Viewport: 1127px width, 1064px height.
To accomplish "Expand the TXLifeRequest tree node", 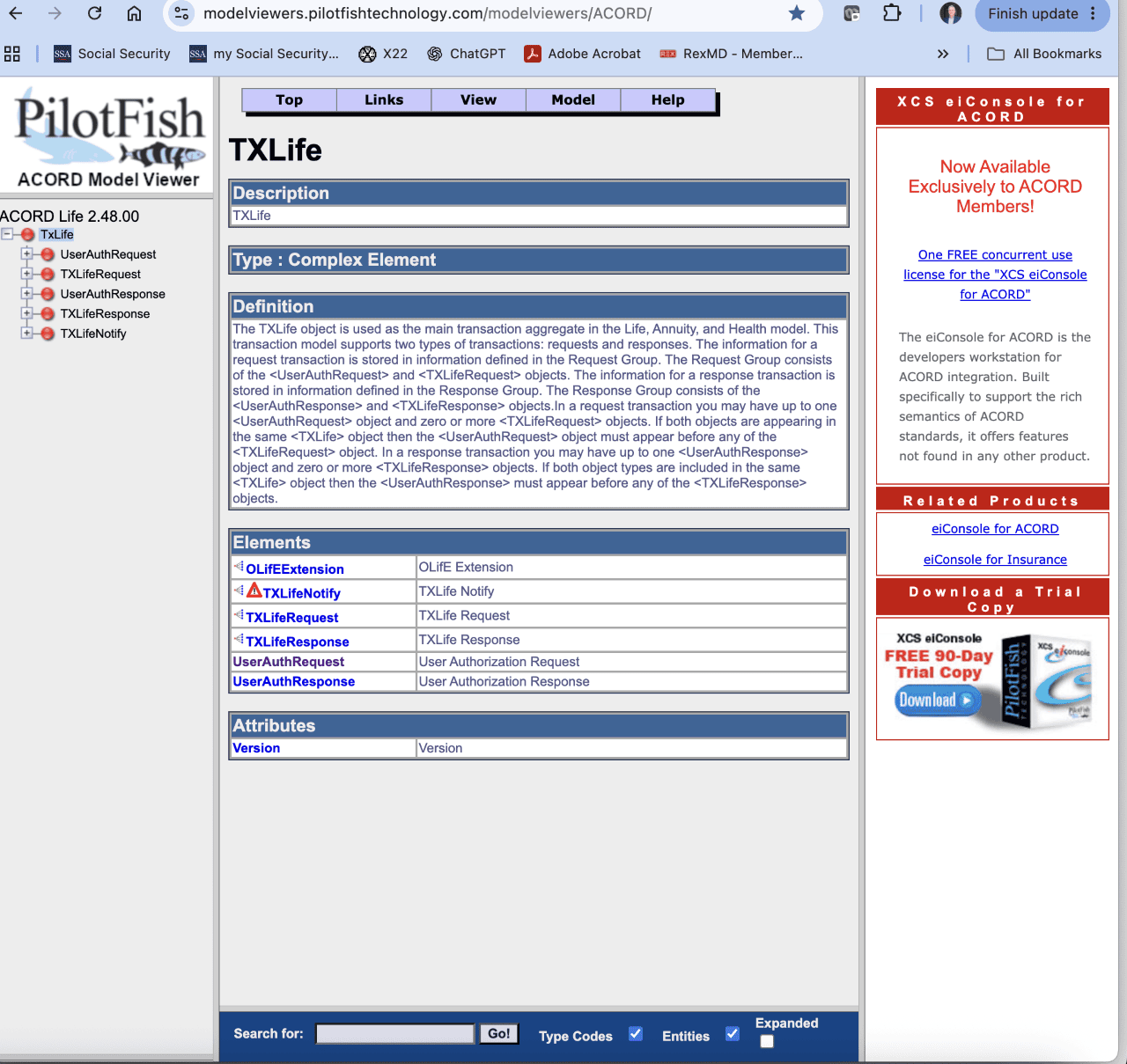I will [26, 274].
